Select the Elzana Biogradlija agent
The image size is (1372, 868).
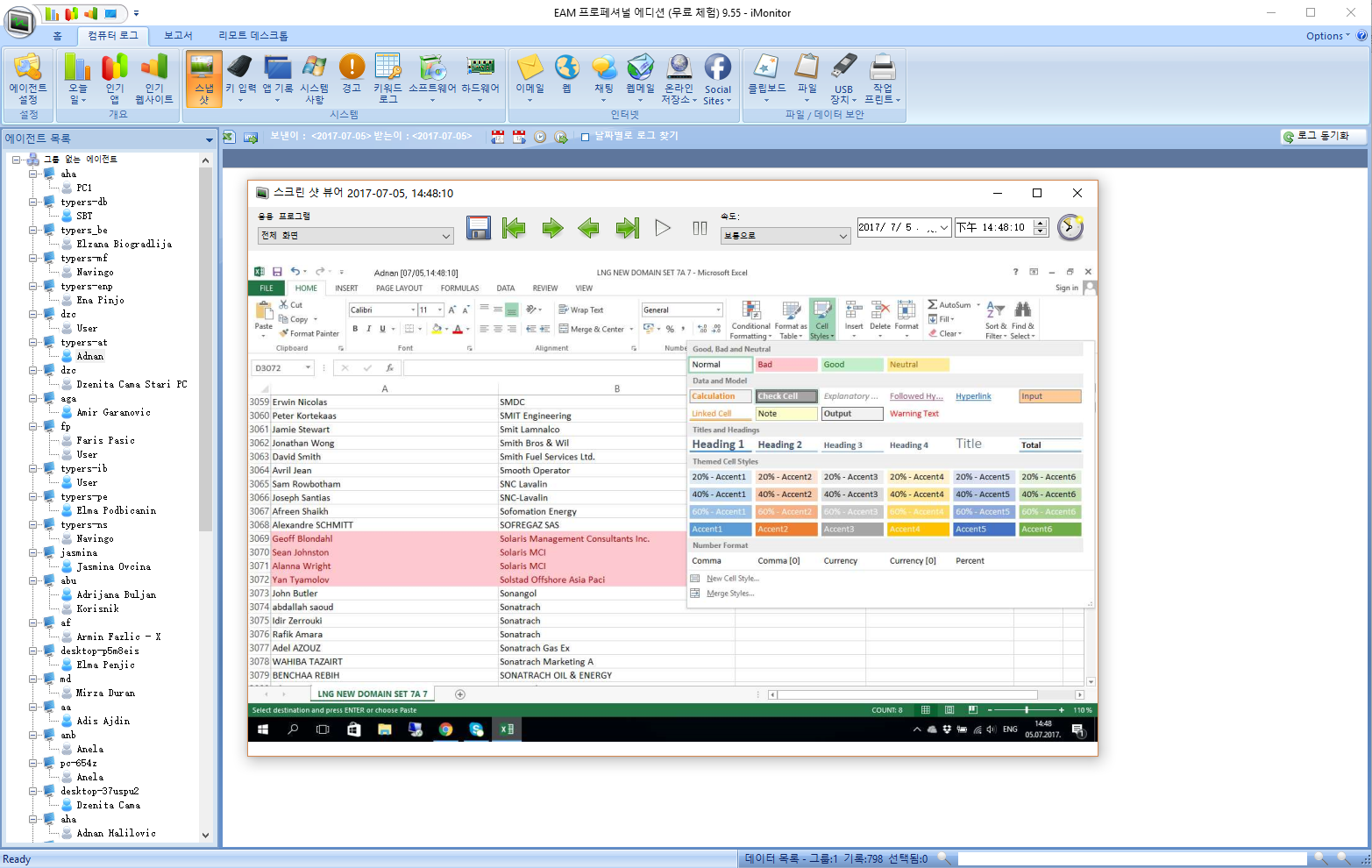pos(124,244)
